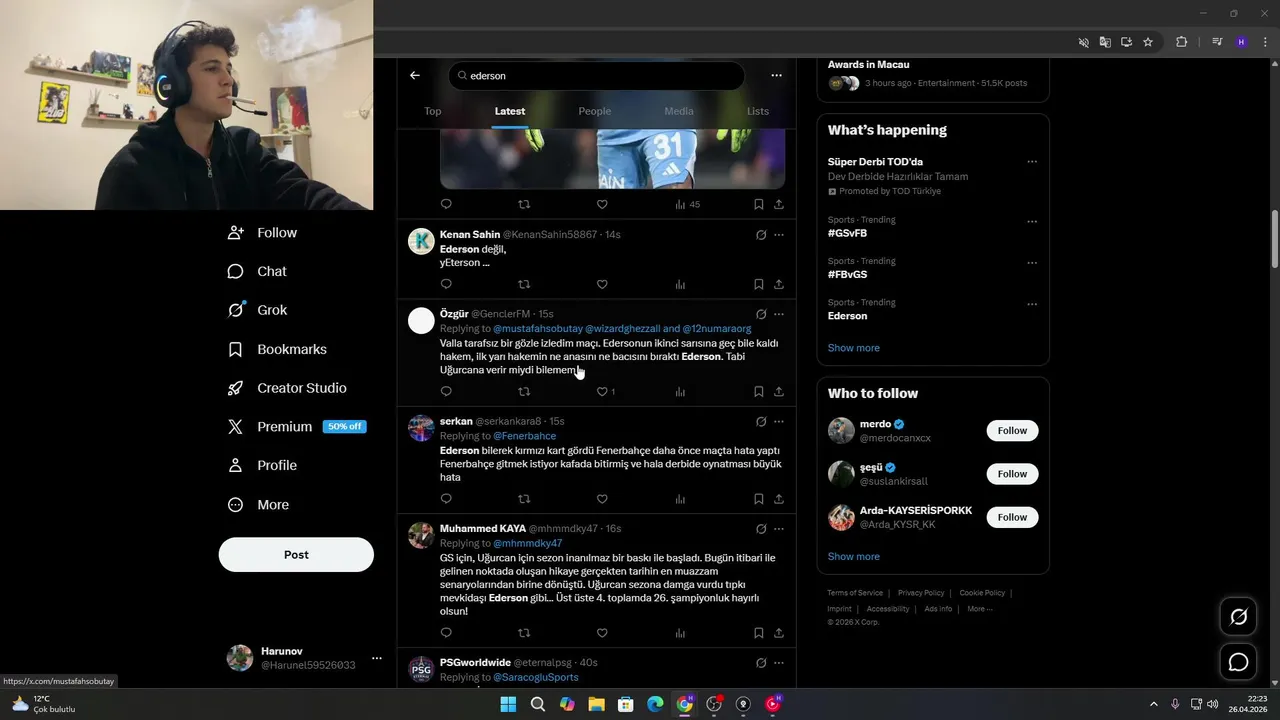Screen dimensions: 1280x720
Task: Open options for #GSvFB trend
Action: tap(1032, 222)
